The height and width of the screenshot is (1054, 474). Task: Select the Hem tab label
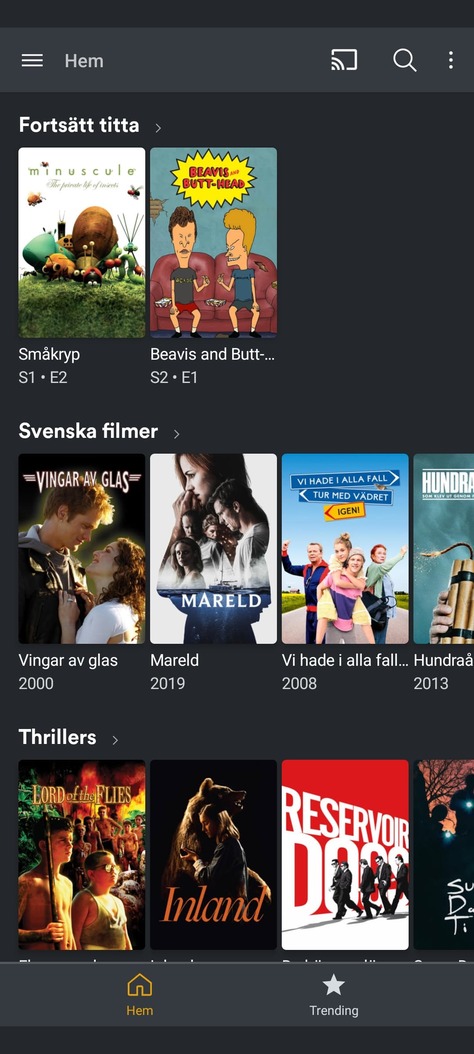tap(140, 1010)
